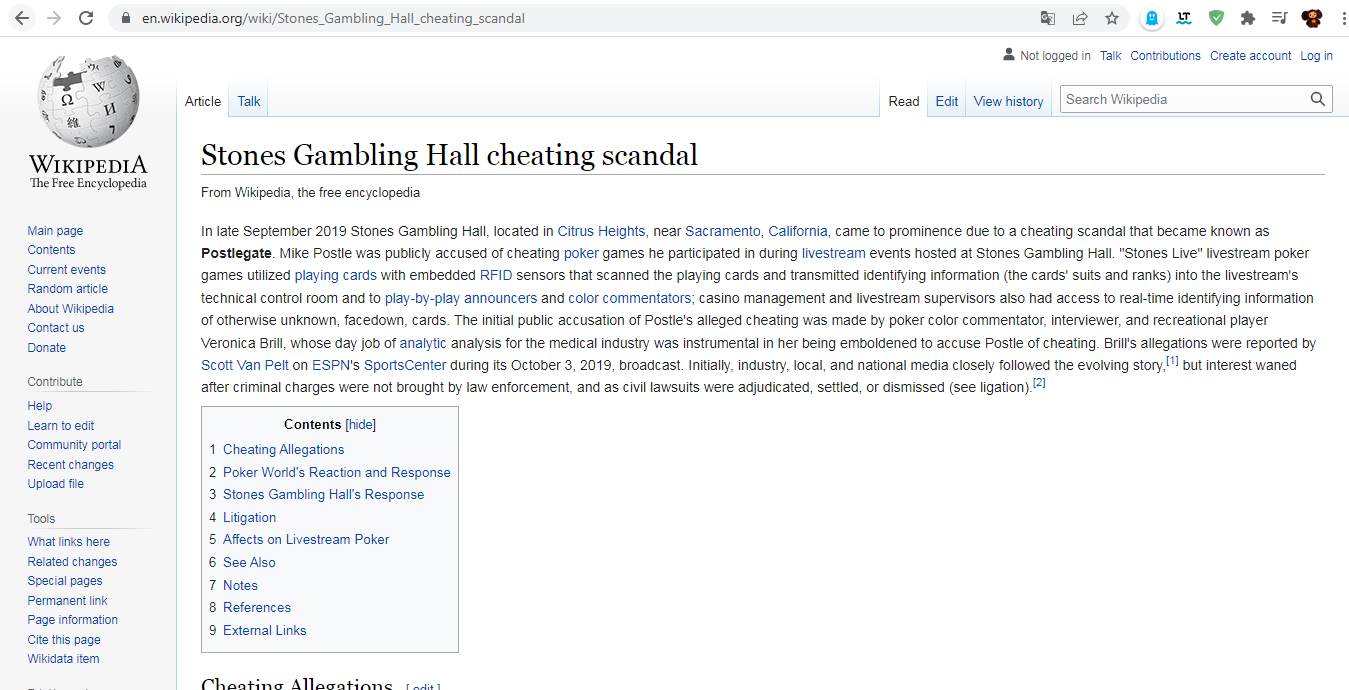Click the Log in link
The width and height of the screenshot is (1349, 690).
point(1316,56)
